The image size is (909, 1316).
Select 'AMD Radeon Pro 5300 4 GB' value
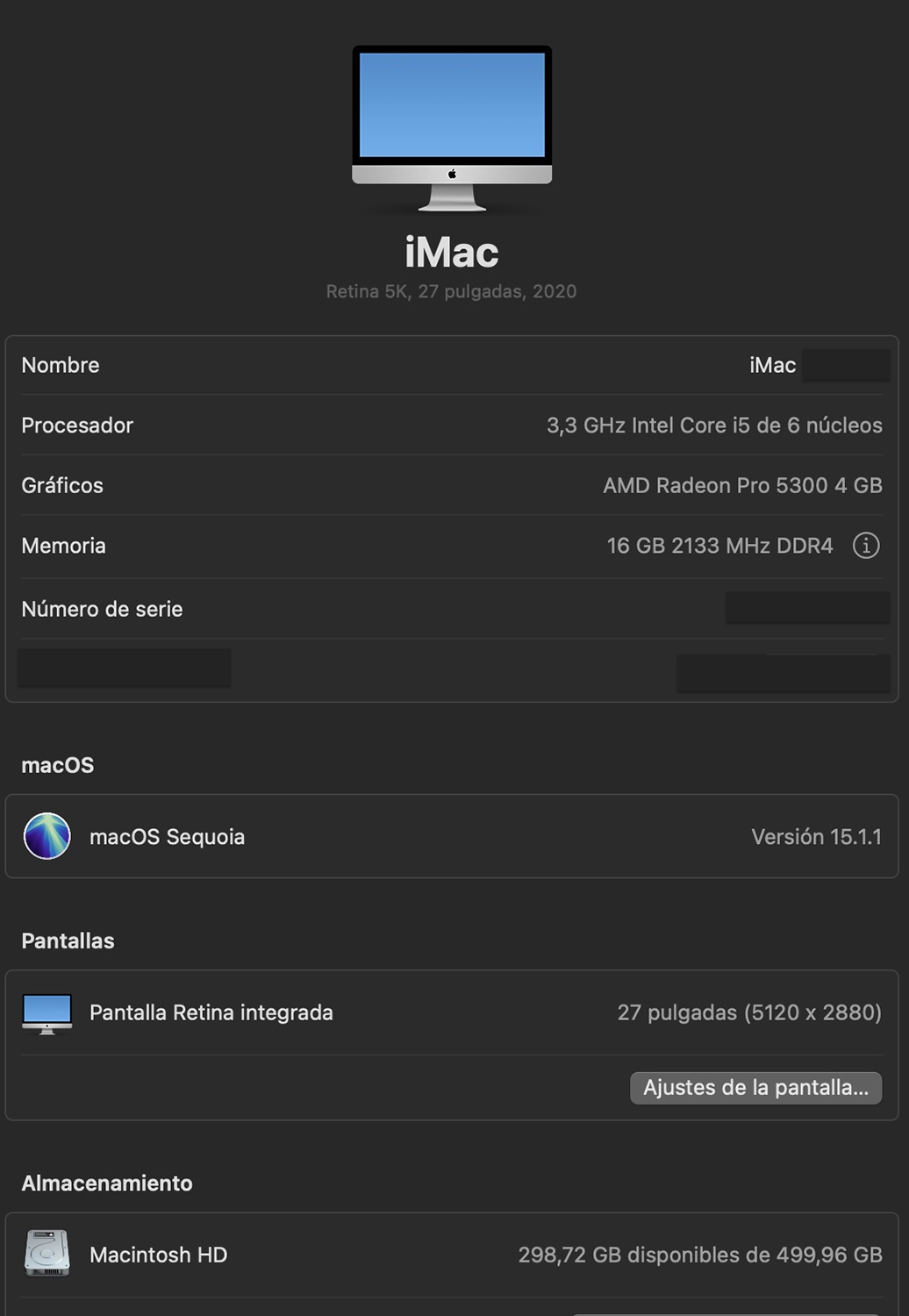tap(742, 485)
